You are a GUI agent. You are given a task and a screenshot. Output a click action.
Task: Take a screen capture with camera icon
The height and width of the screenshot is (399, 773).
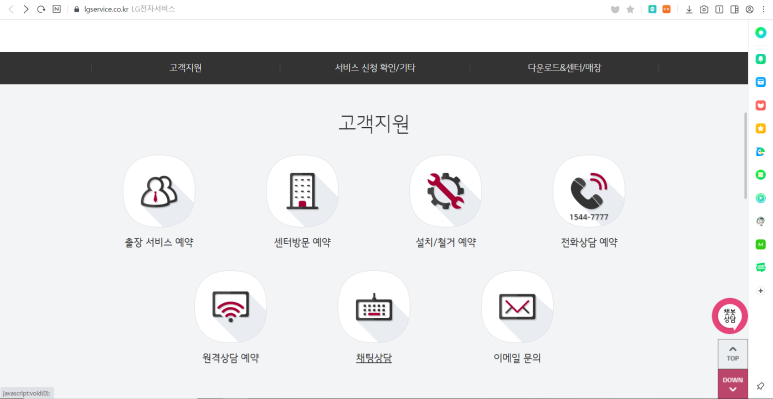[x=704, y=9]
